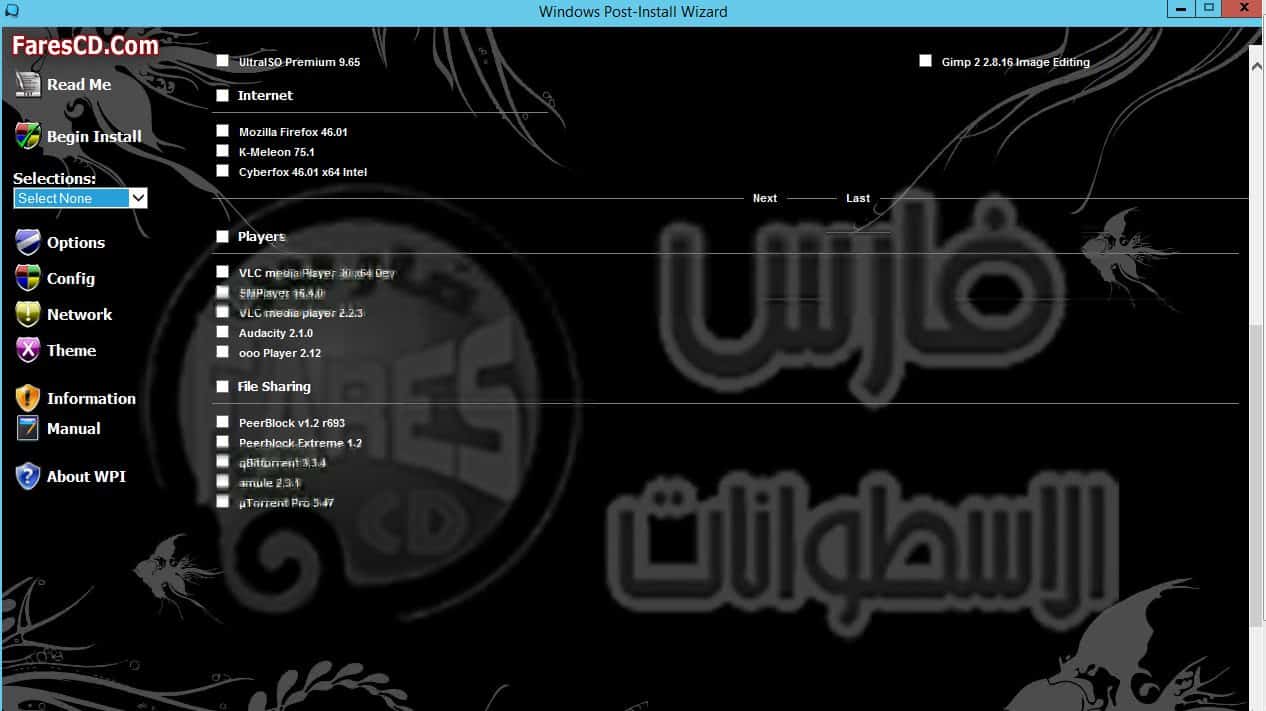Check Gimp 2 2.8.16 Image Editing
The image size is (1266, 711).
(x=925, y=61)
